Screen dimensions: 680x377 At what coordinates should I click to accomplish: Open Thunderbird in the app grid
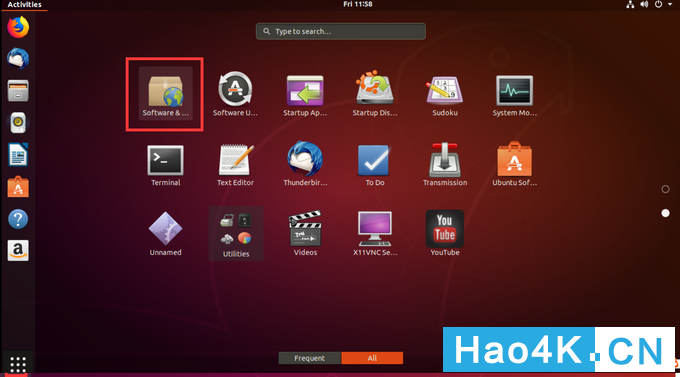(305, 164)
